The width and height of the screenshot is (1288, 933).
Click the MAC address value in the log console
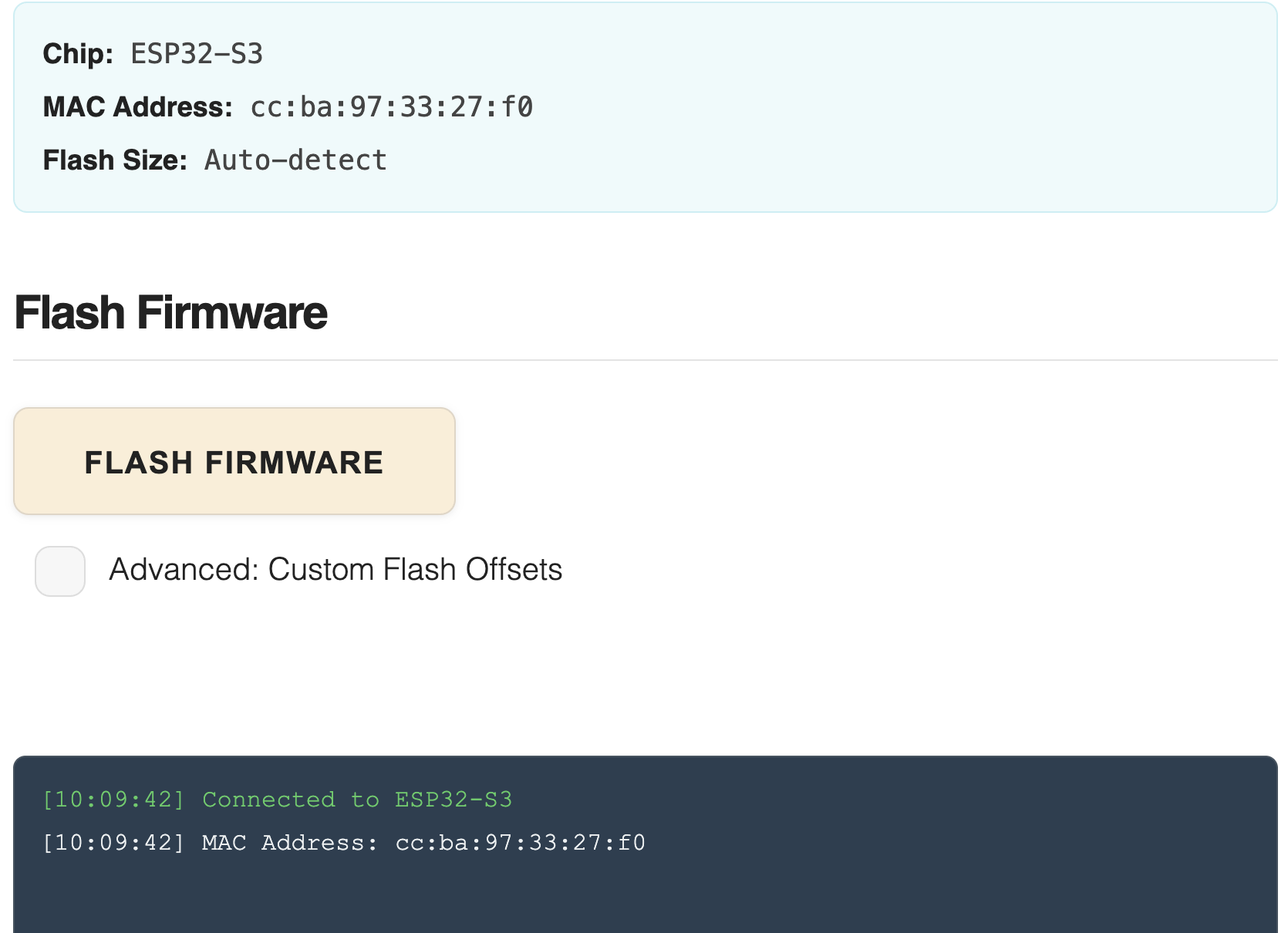[x=520, y=843]
